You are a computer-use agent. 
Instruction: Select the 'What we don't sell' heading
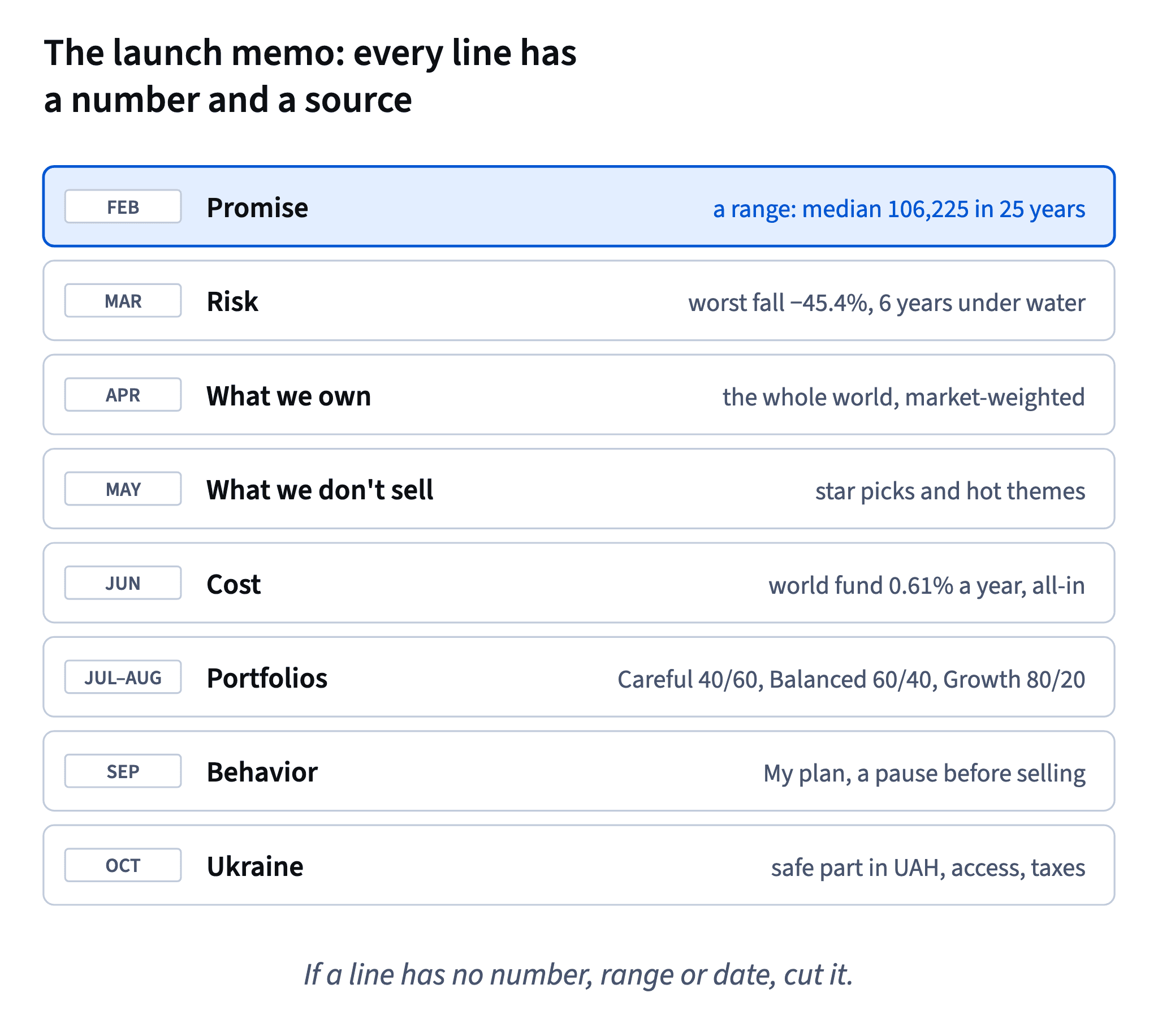320,490
